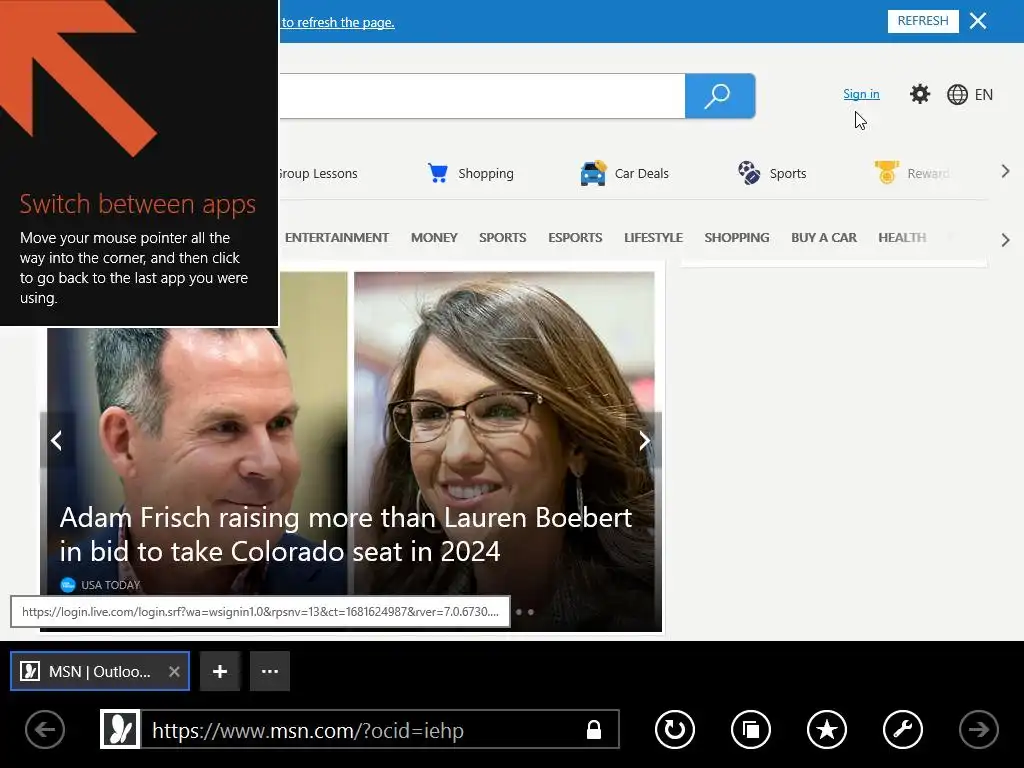This screenshot has width=1024, height=768.
Task: Open tabs view icon in bottom bar
Action: [x=750, y=729]
